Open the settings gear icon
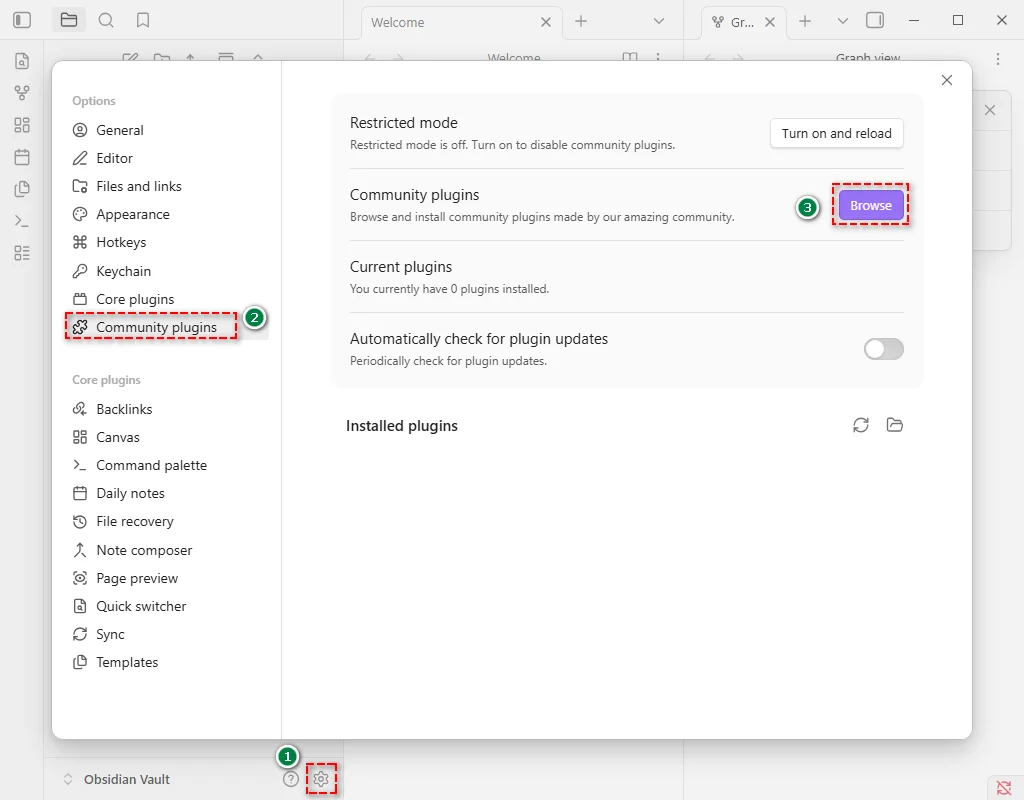The width and height of the screenshot is (1024, 800). (321, 779)
